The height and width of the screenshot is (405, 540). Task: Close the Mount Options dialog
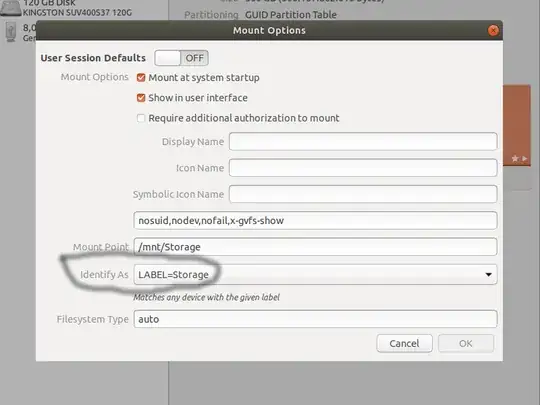coord(493,31)
